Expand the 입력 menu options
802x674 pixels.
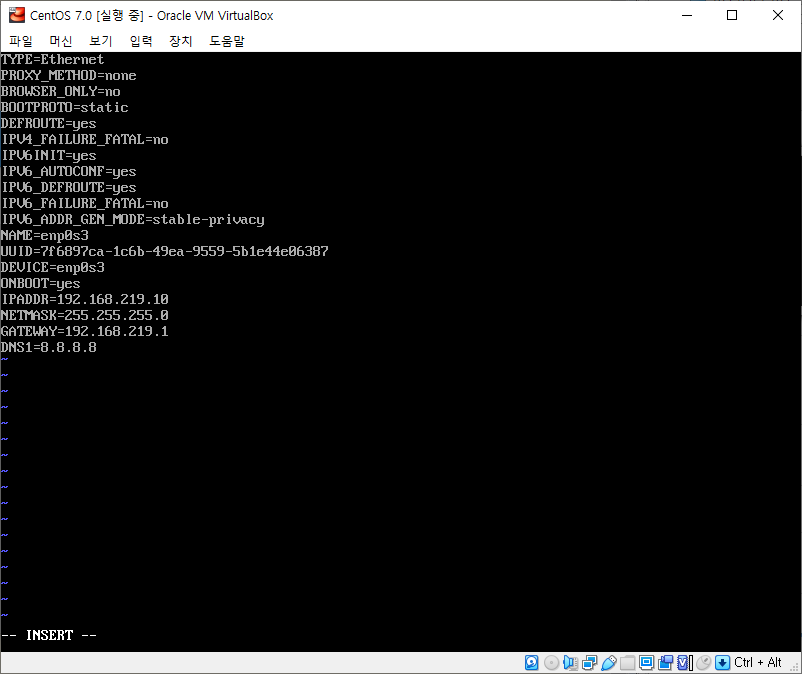139,41
